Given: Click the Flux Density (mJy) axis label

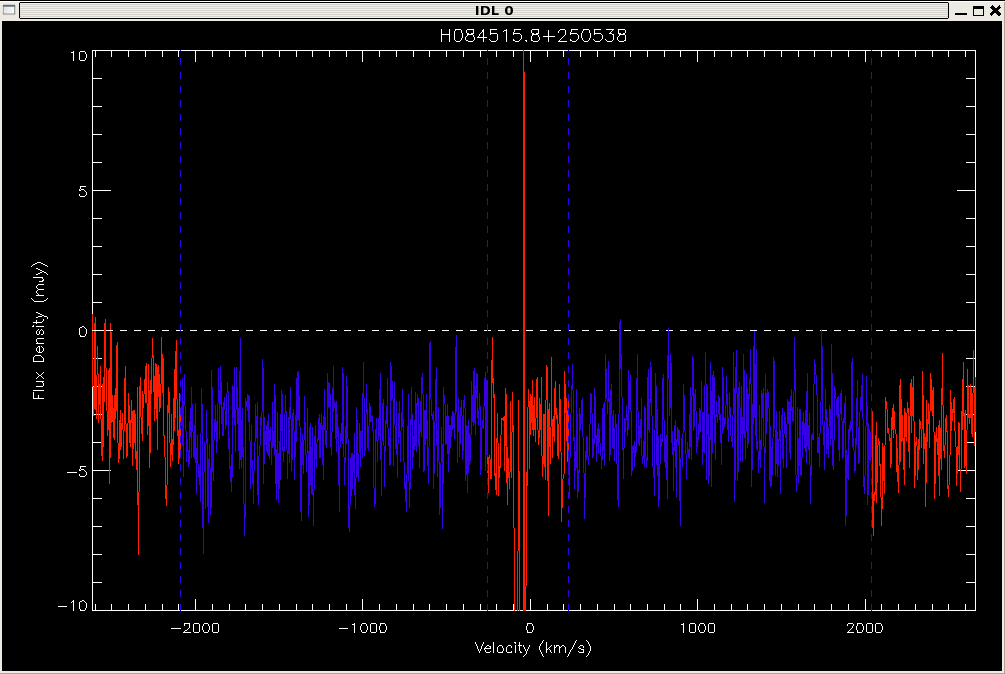Looking at the screenshot, I should coord(39,331).
